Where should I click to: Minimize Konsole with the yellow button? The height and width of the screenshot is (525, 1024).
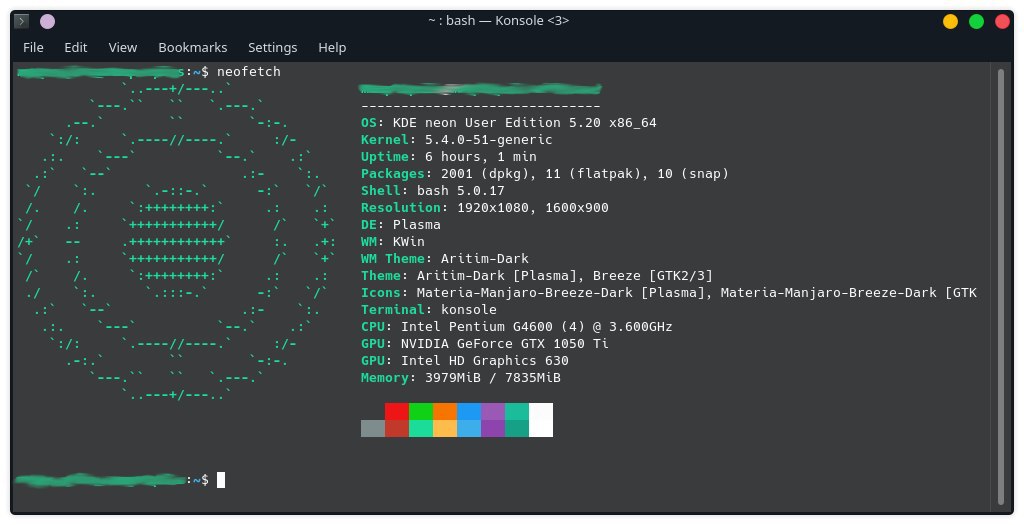click(950, 22)
